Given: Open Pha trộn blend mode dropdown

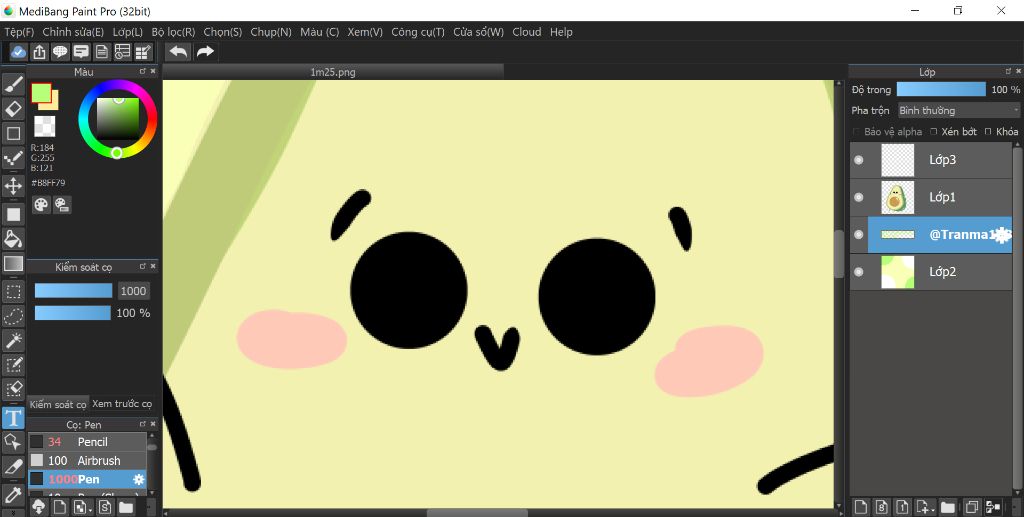Looking at the screenshot, I should click(958, 110).
